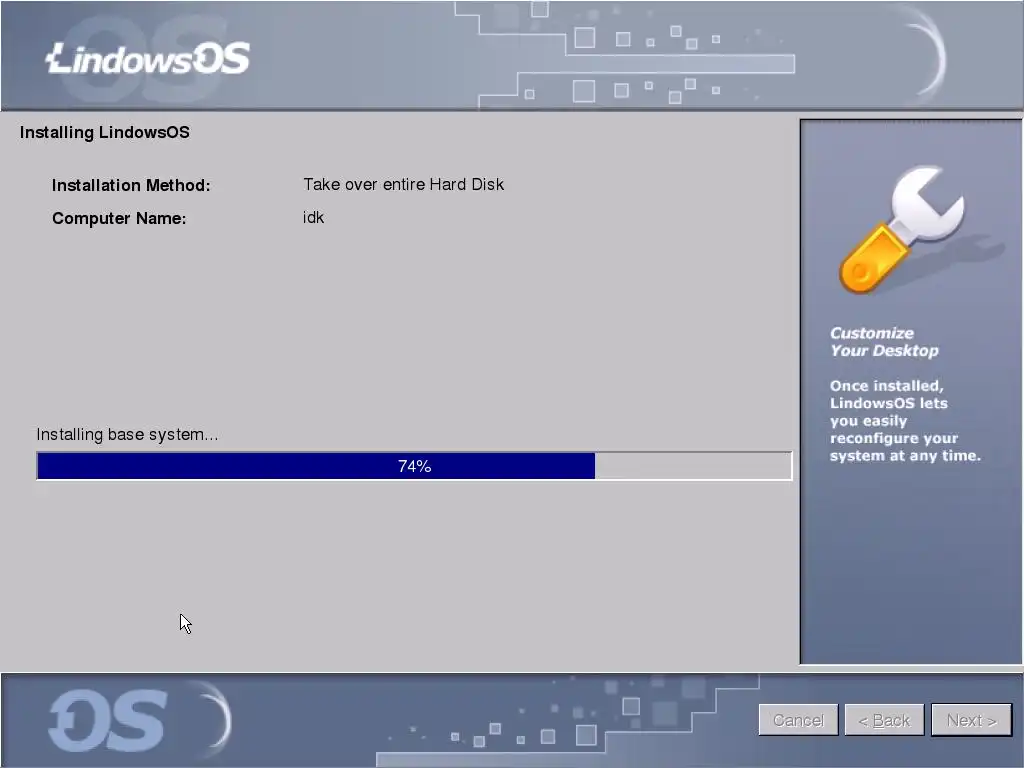The width and height of the screenshot is (1024, 768).
Task: Click the 'Computer Name:' label
Action: pos(119,218)
